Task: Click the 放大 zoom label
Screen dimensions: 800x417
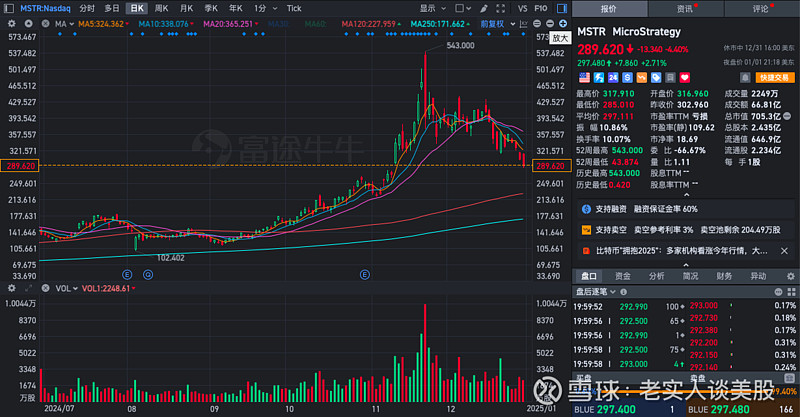Action: pyautogui.click(x=560, y=38)
